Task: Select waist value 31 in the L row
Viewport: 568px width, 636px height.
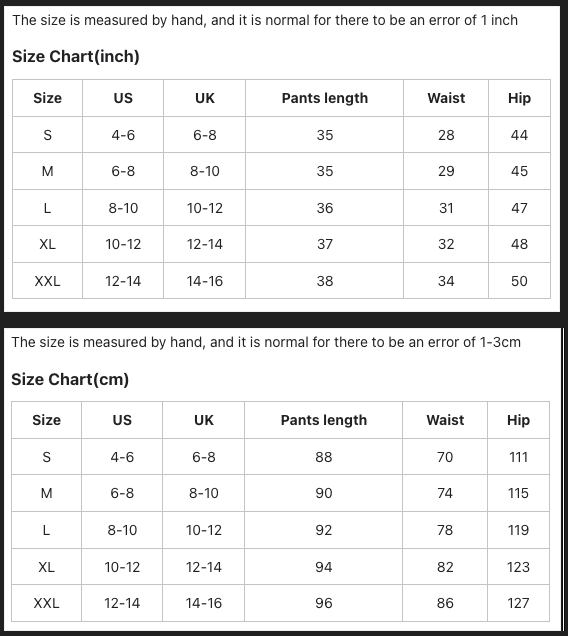Action: (x=446, y=208)
